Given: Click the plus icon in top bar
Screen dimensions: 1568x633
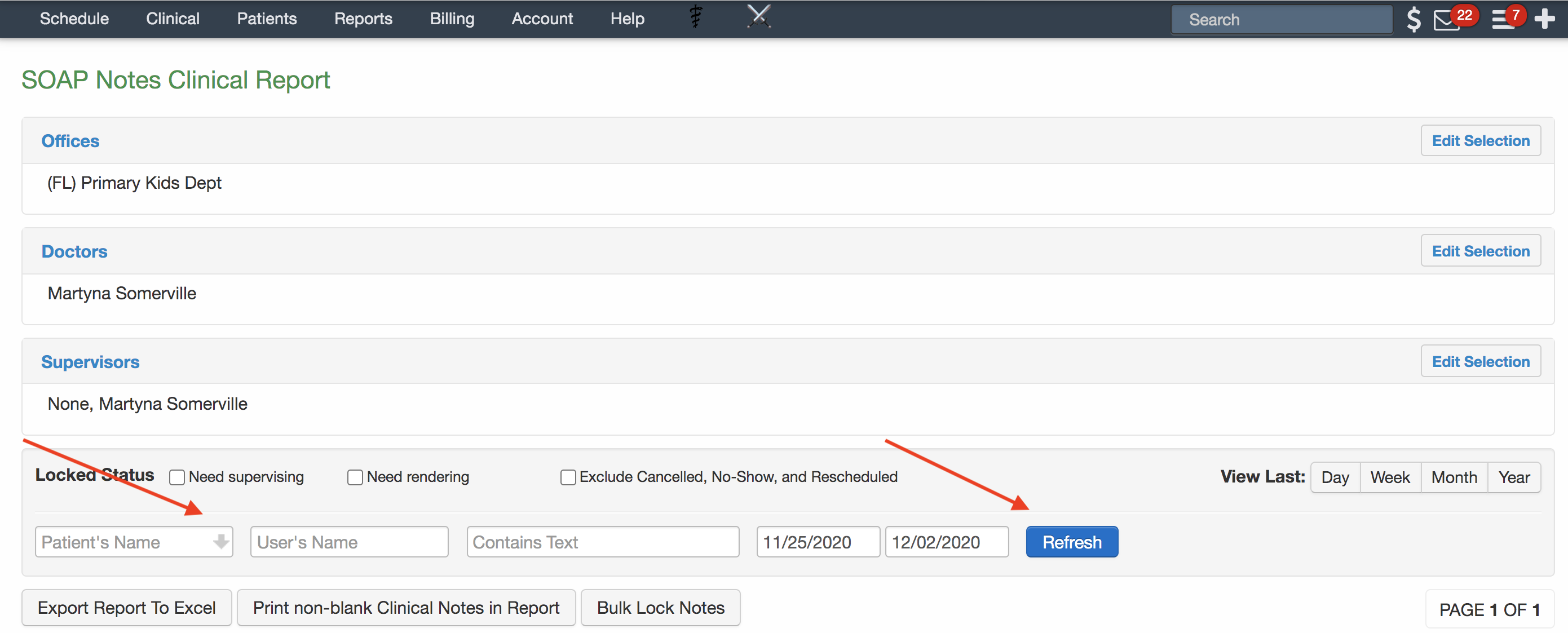Looking at the screenshot, I should (x=1544, y=19).
